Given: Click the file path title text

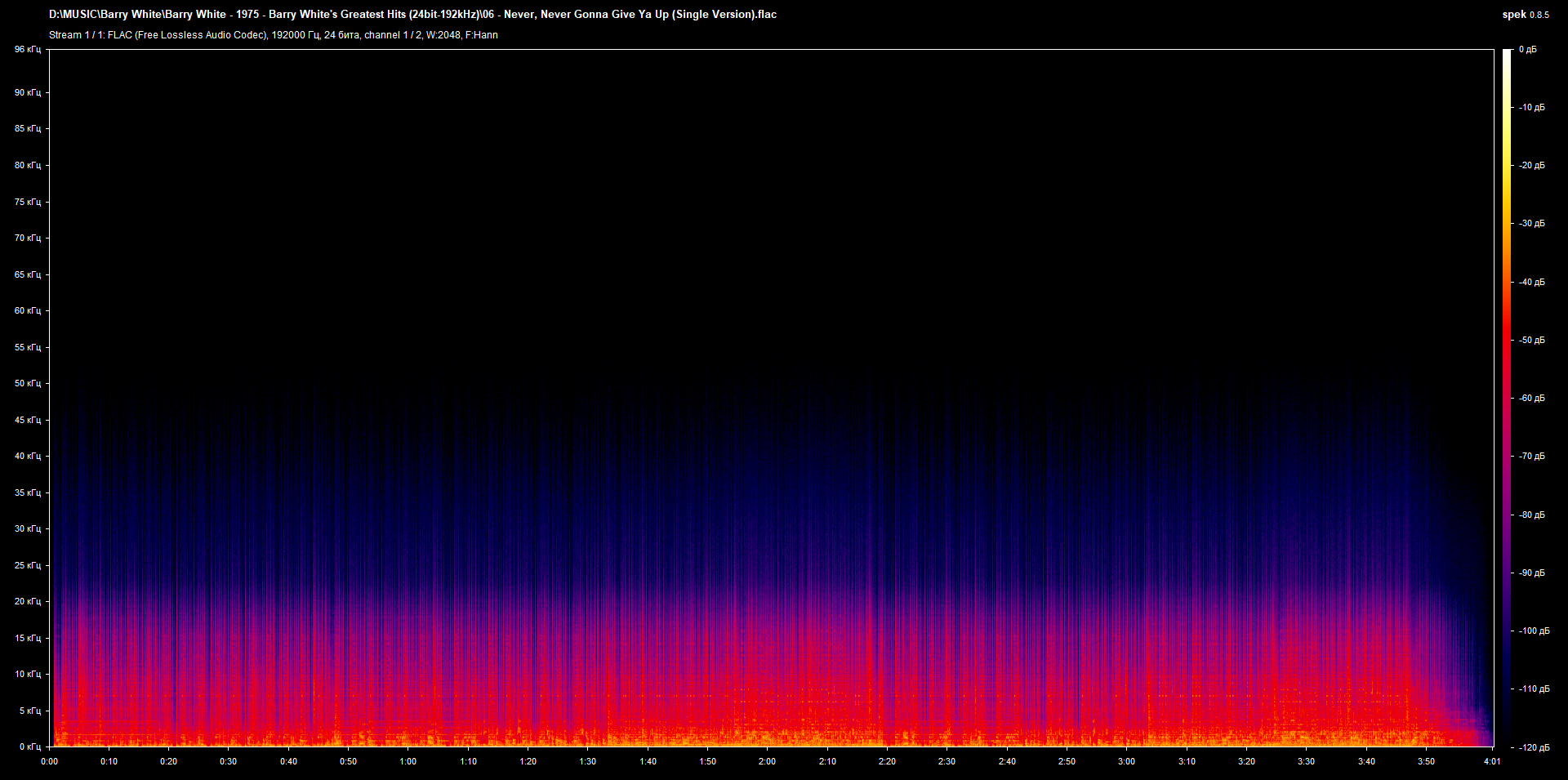Looking at the screenshot, I should [x=412, y=15].
